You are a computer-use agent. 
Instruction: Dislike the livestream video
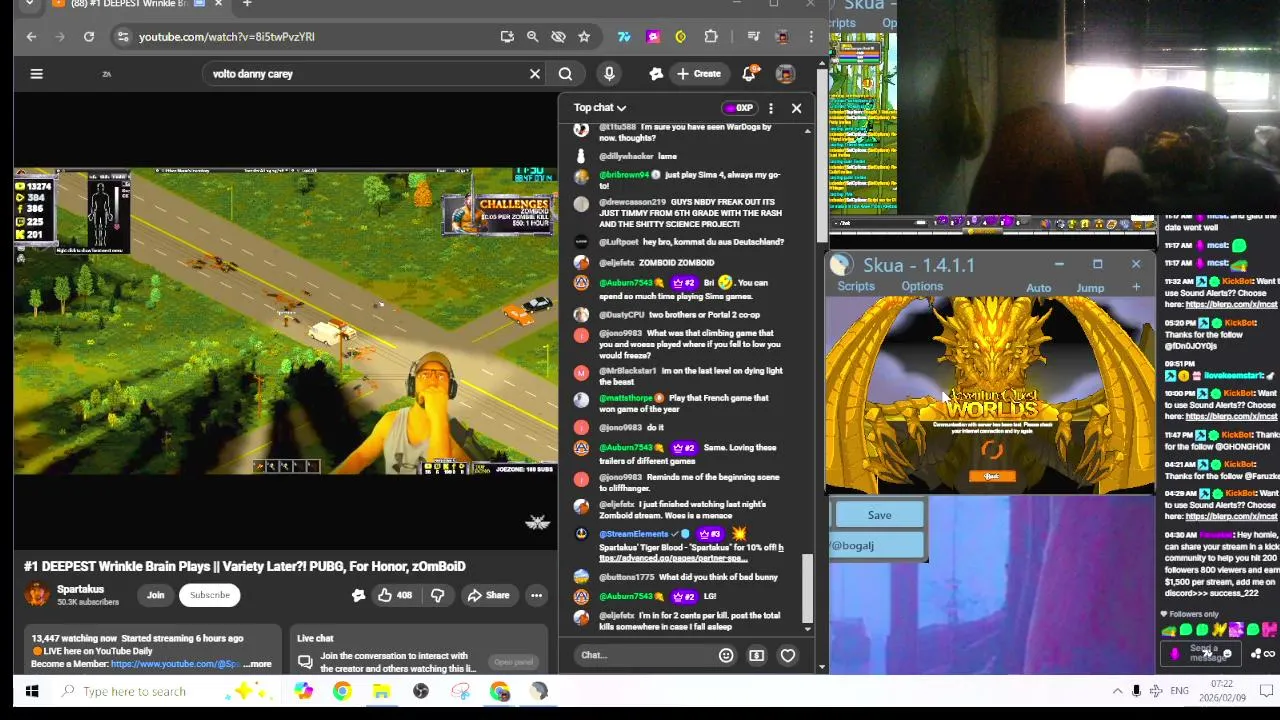437,596
